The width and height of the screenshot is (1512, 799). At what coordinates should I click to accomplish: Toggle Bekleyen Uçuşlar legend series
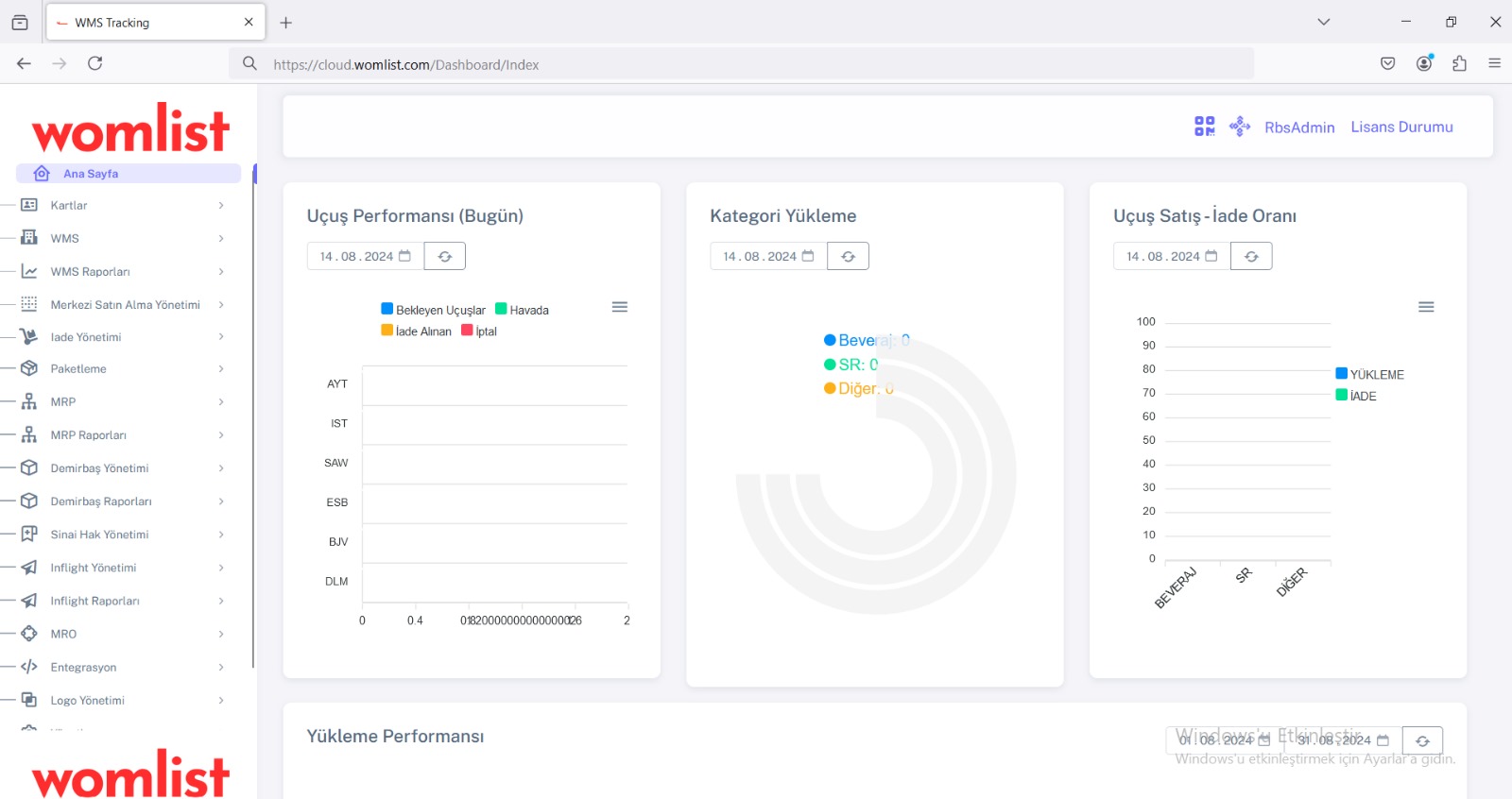point(434,310)
